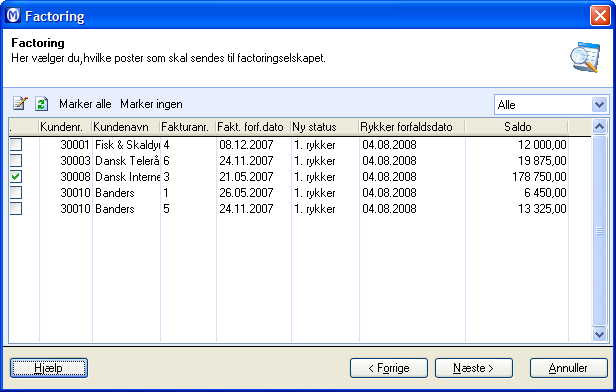The height and width of the screenshot is (392, 616).
Task: Cancel with Annuller button
Action: tap(568, 368)
